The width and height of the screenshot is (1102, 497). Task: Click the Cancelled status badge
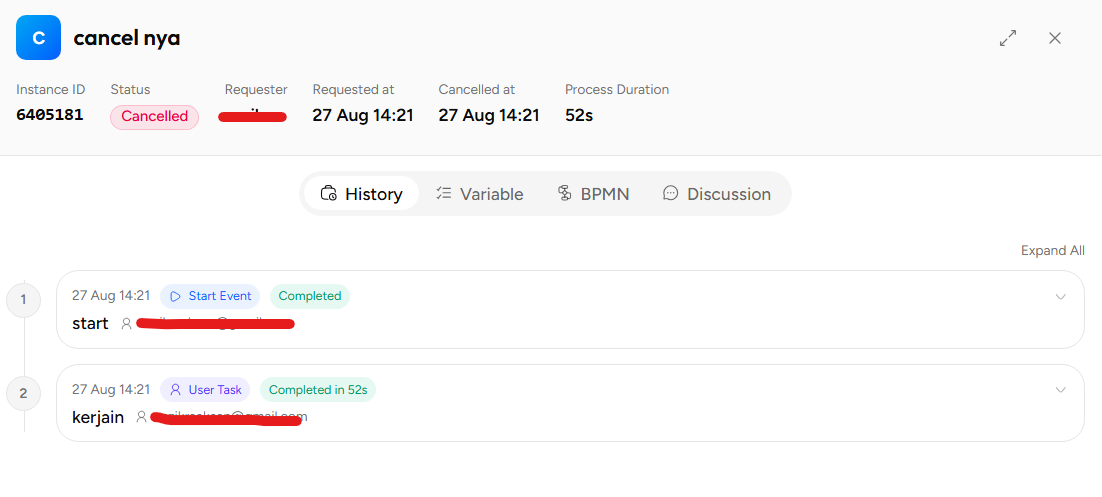point(154,117)
